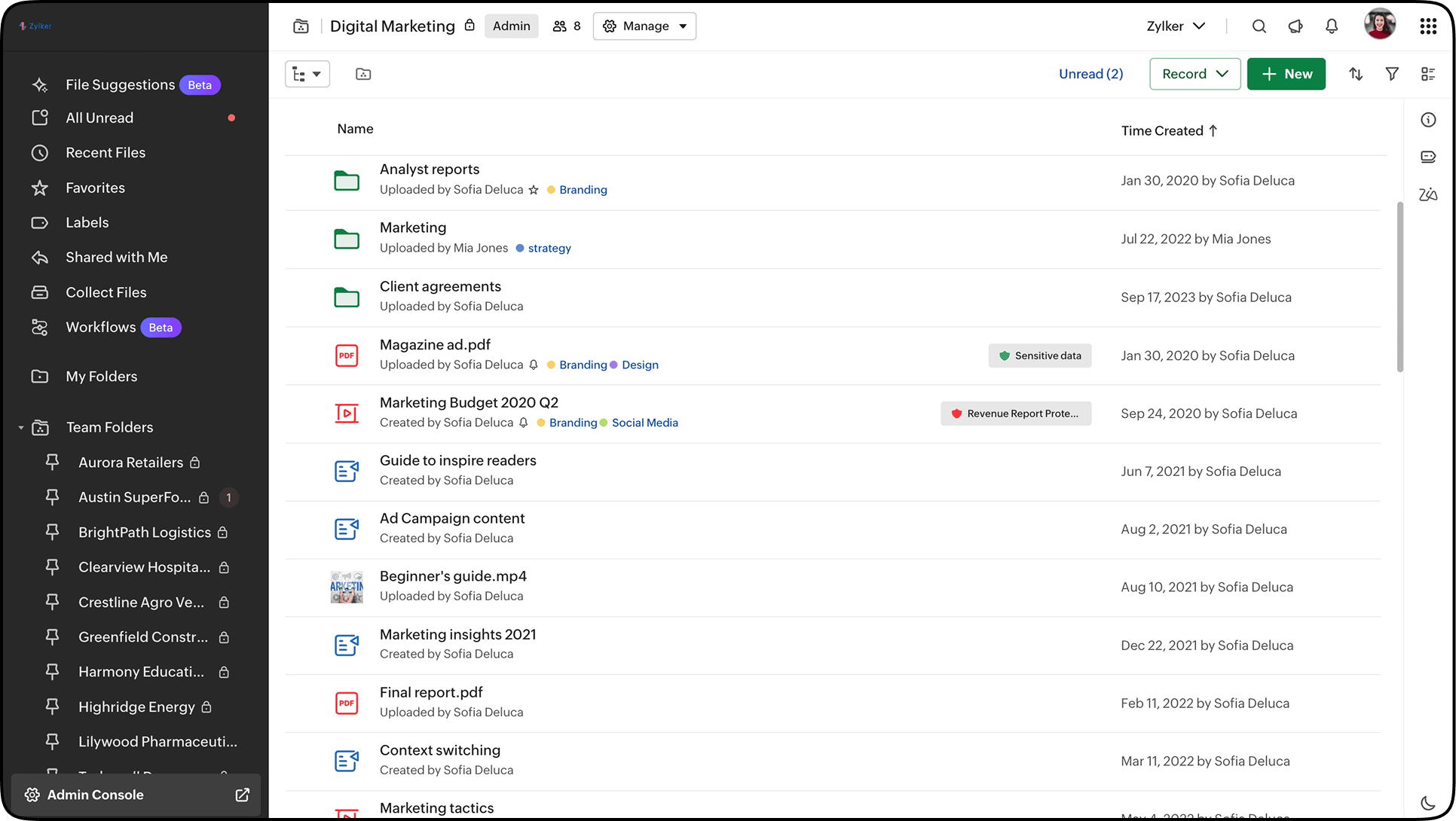Click the Beginner's guide.mp4 thumbnail

pyautogui.click(x=347, y=587)
